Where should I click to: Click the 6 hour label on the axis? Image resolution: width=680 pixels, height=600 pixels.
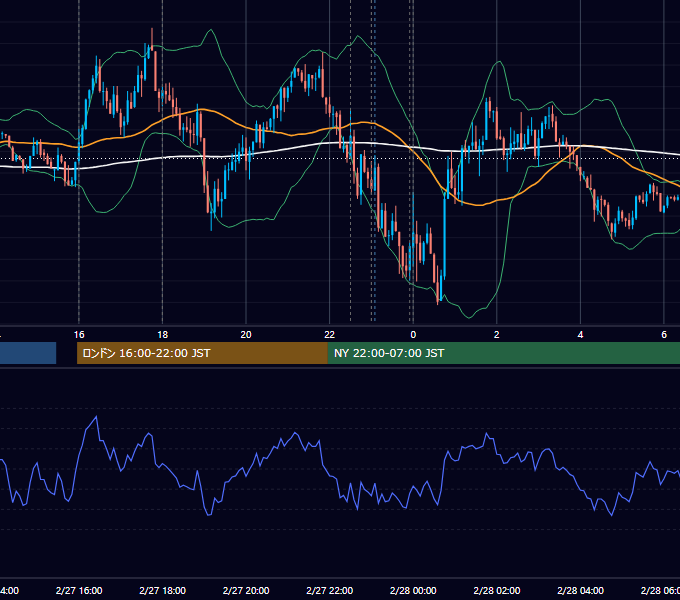pyautogui.click(x=664, y=335)
